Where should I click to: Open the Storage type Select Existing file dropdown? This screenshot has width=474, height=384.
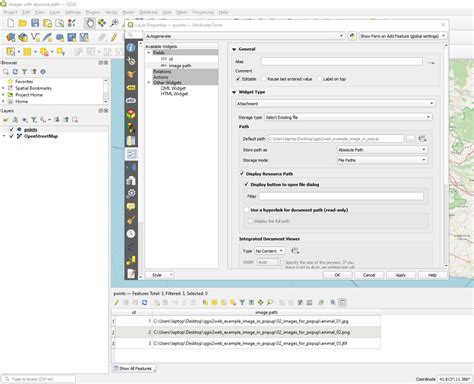[348, 117]
